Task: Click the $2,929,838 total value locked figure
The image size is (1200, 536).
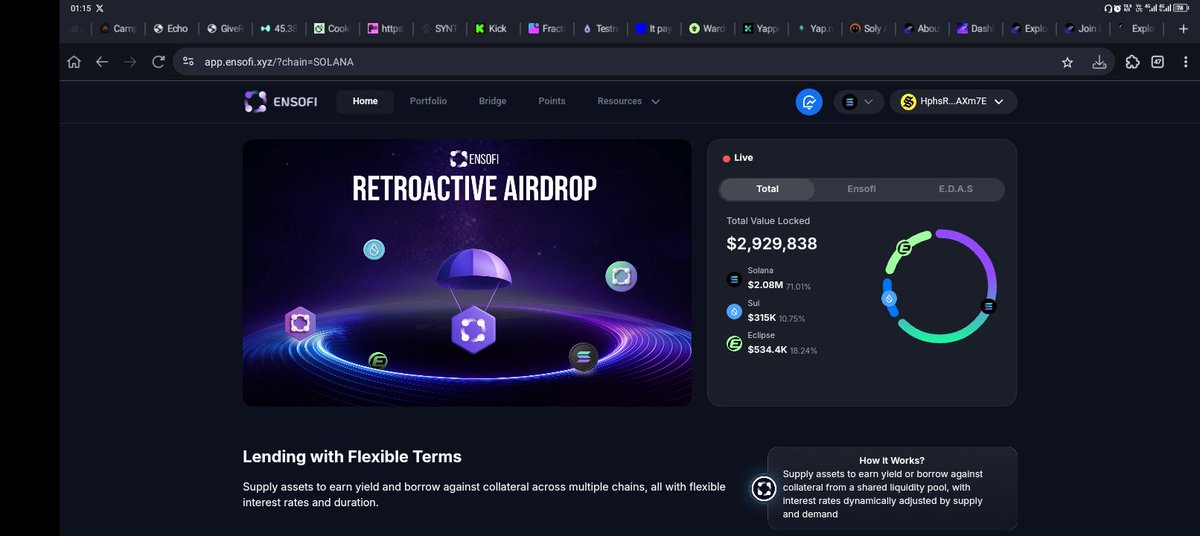Action: point(772,243)
